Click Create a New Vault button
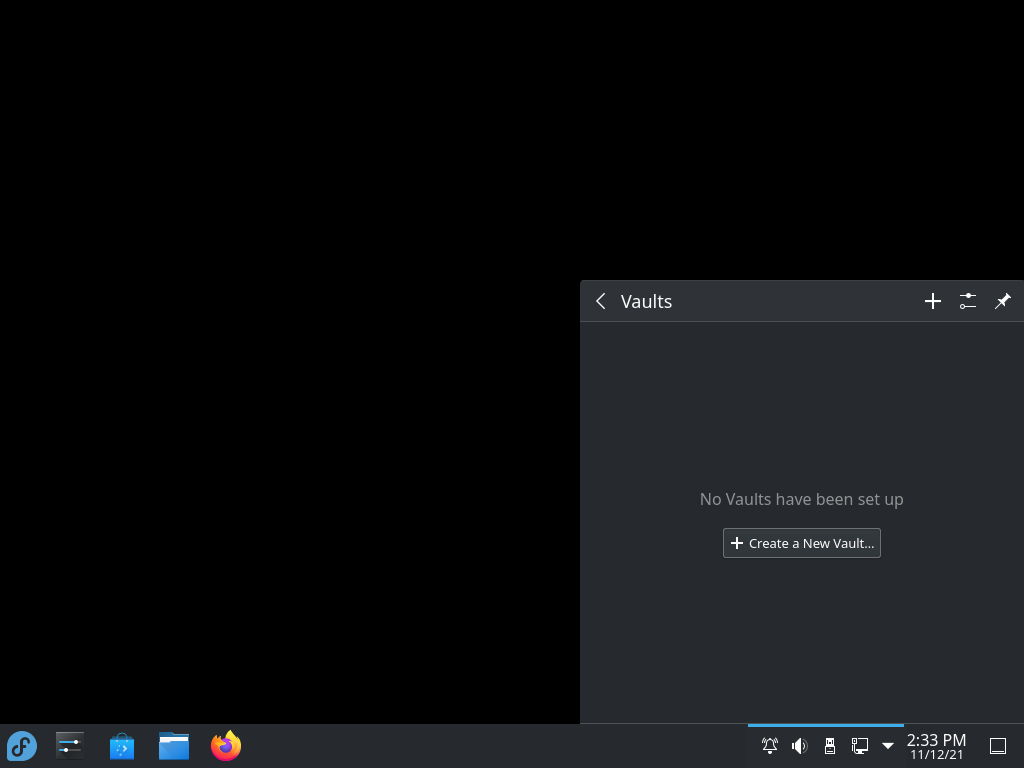 801,543
